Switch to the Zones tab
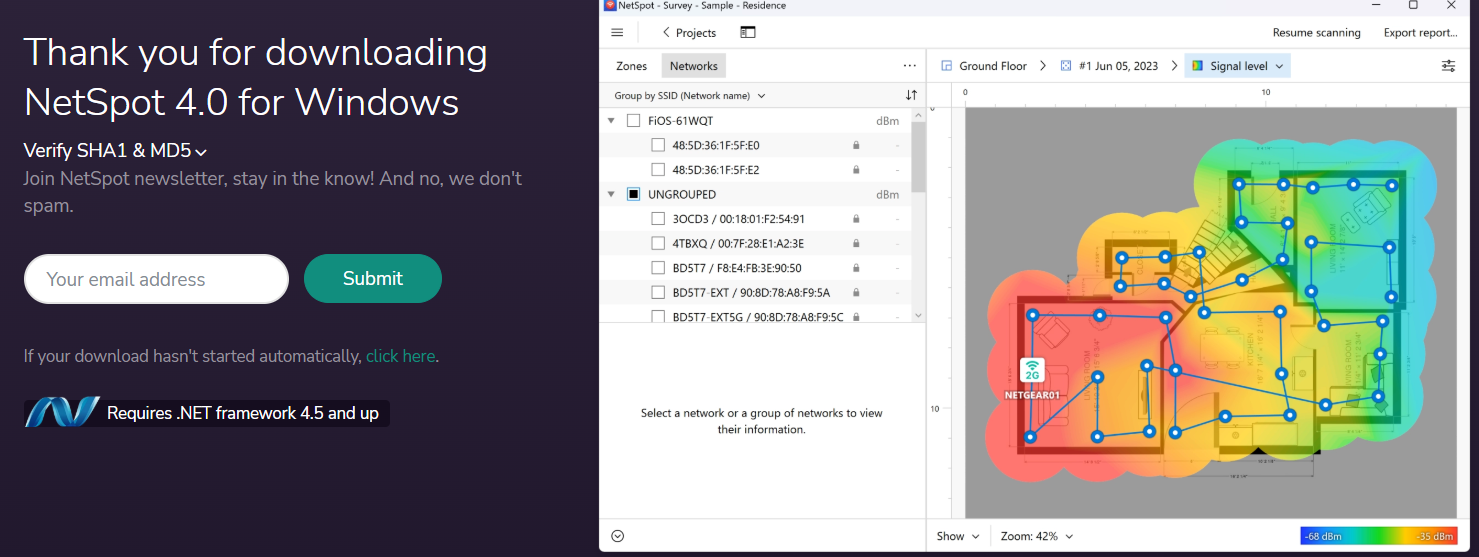 (x=632, y=66)
